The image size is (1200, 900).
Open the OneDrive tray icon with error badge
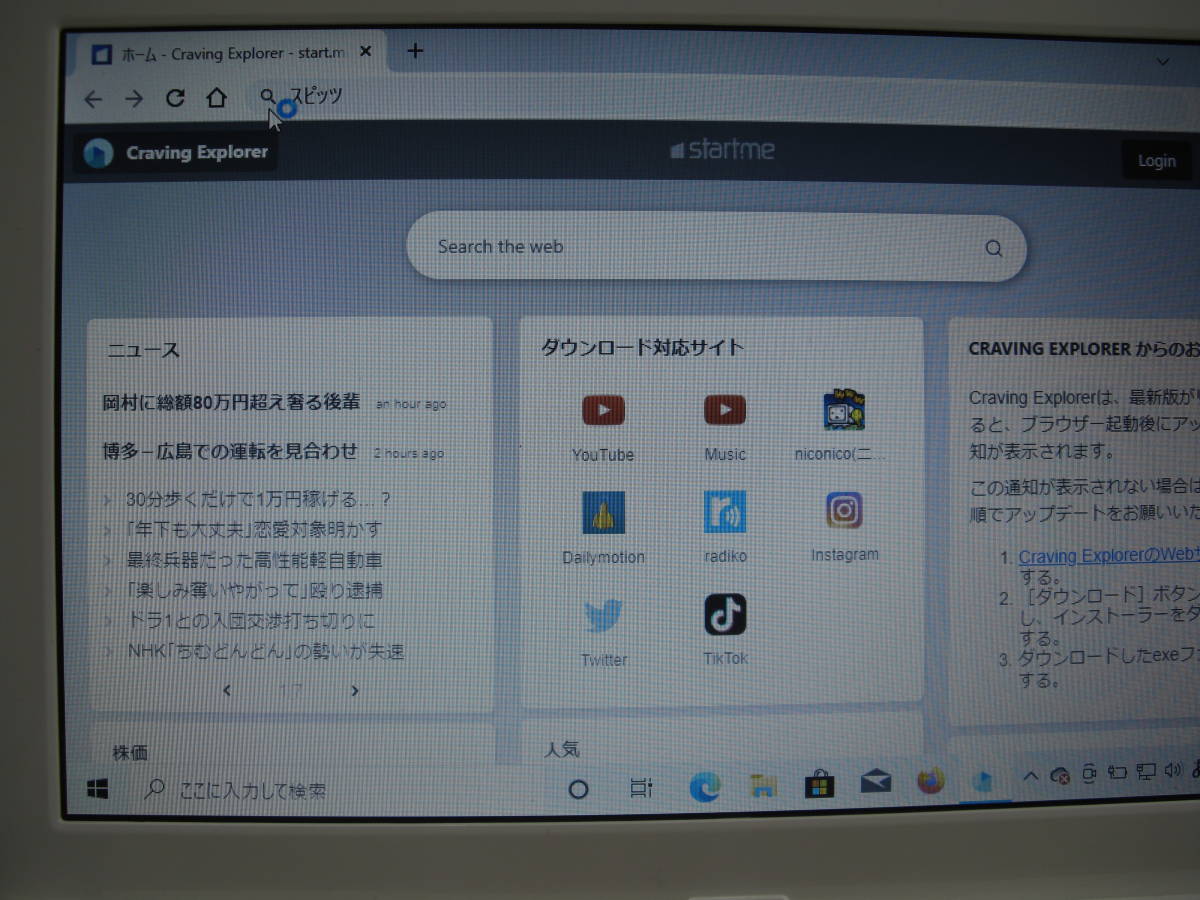(1059, 774)
